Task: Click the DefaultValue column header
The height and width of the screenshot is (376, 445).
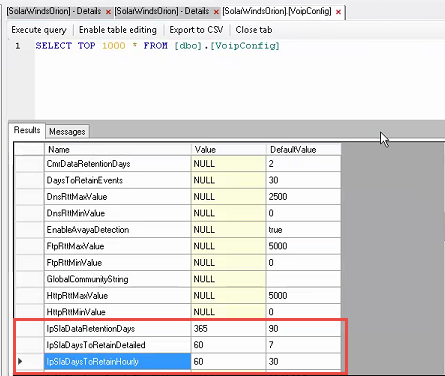Action: point(303,150)
